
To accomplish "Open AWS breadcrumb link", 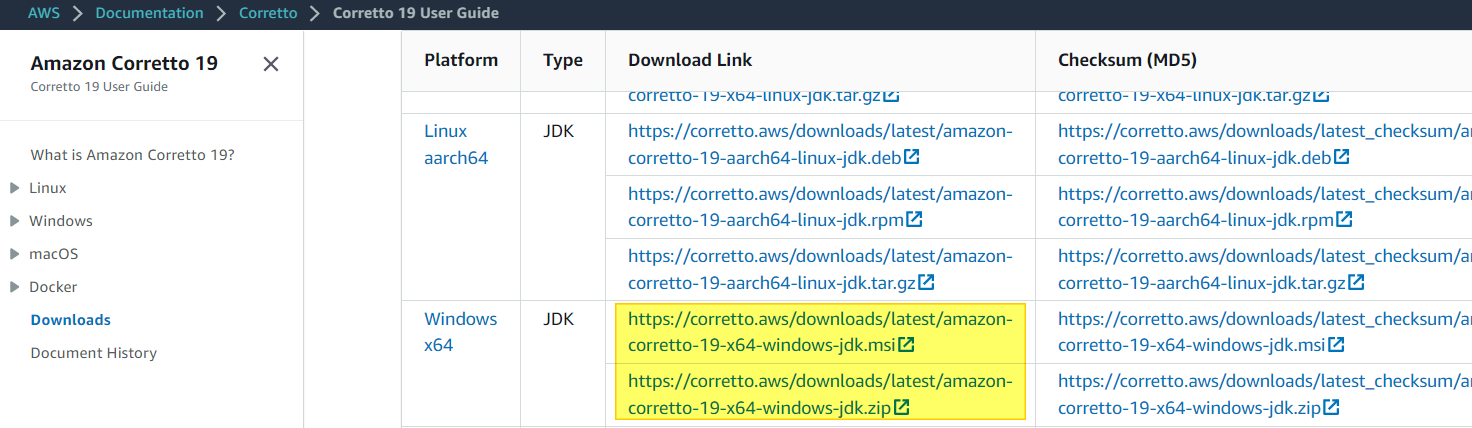I will click(44, 13).
